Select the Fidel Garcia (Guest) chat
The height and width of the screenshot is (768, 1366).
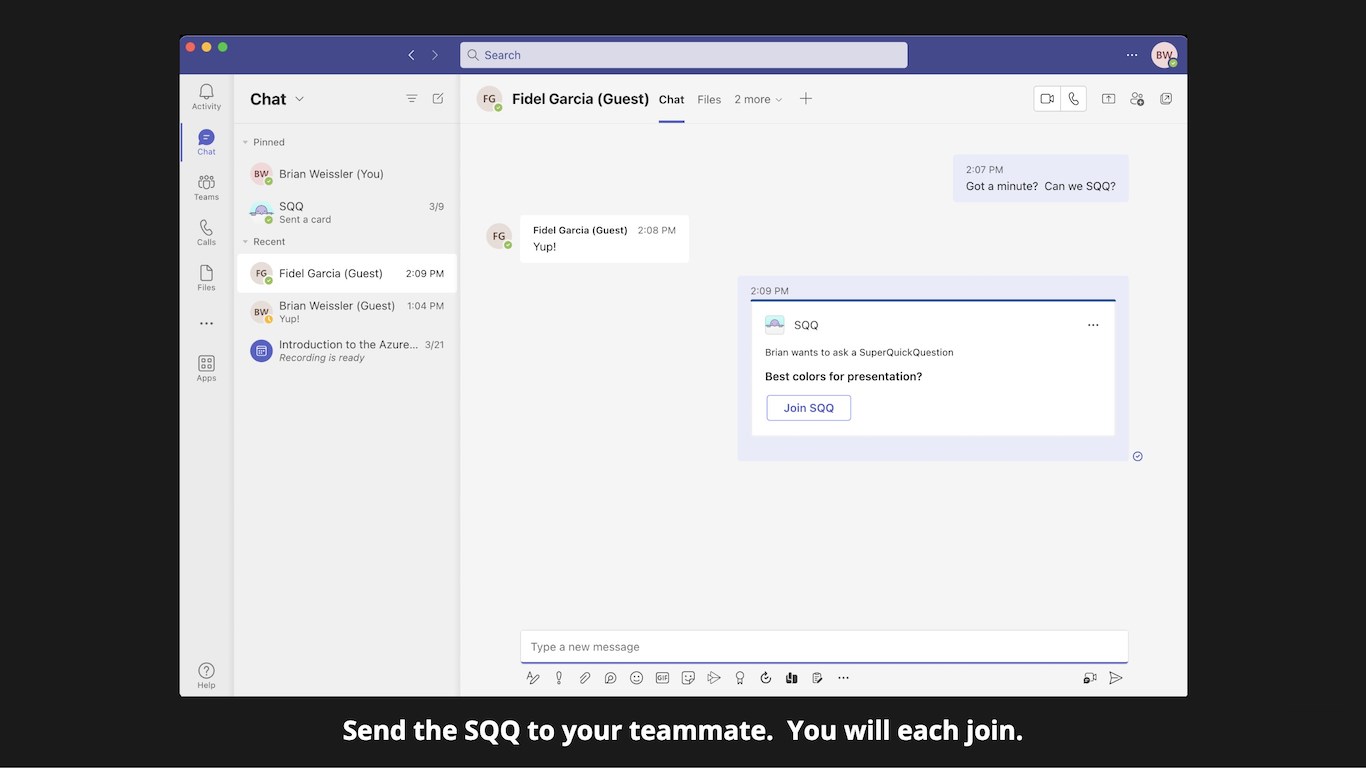pos(346,273)
